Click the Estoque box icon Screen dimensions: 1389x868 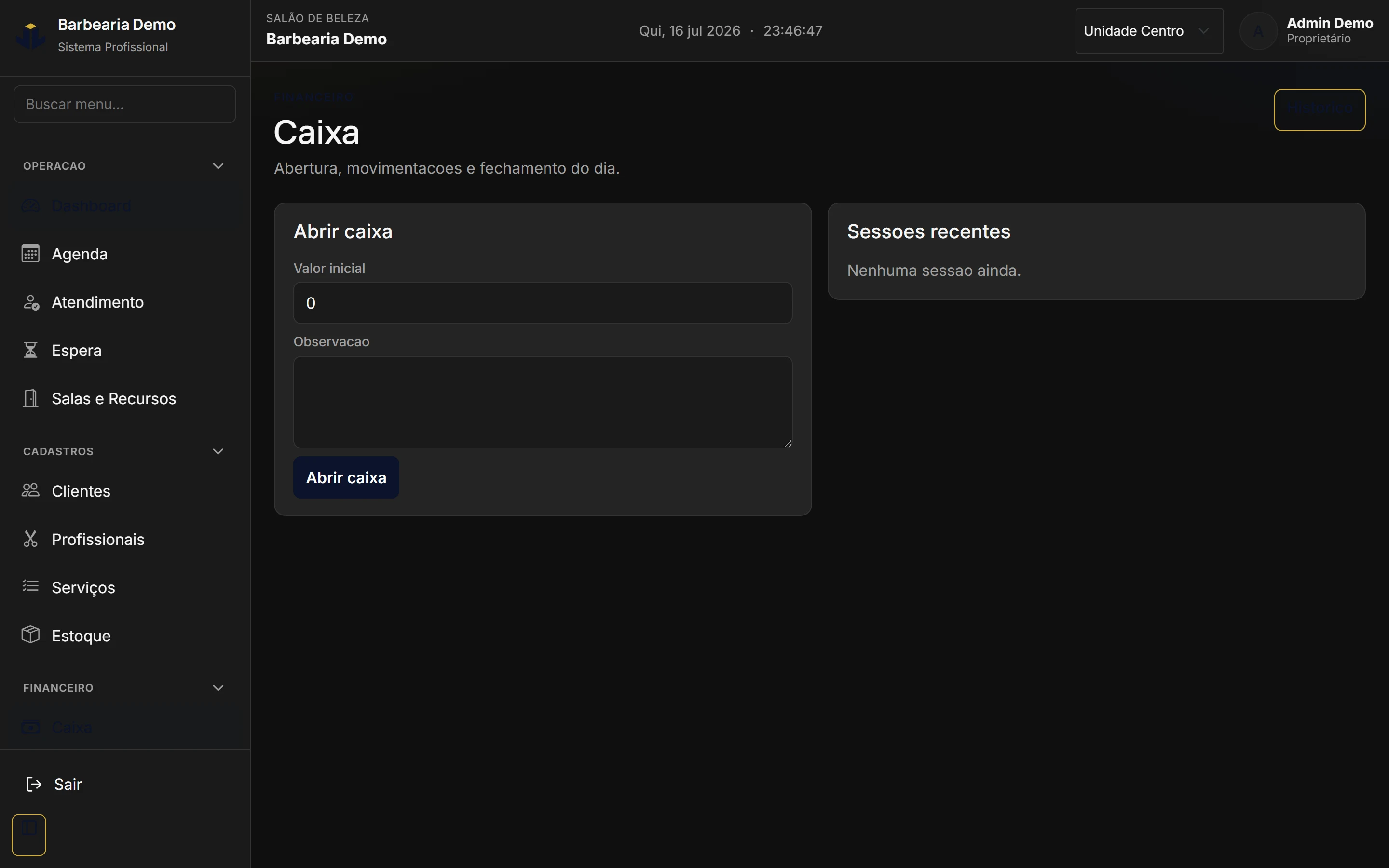30,635
